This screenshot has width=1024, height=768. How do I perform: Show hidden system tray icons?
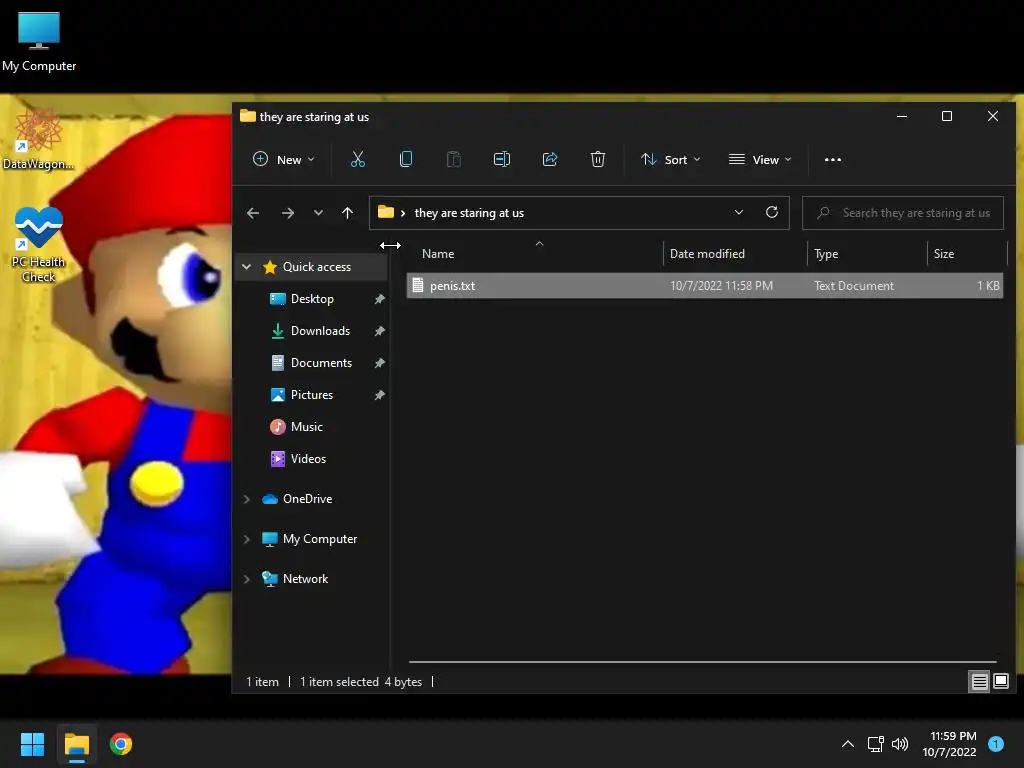pyautogui.click(x=848, y=744)
